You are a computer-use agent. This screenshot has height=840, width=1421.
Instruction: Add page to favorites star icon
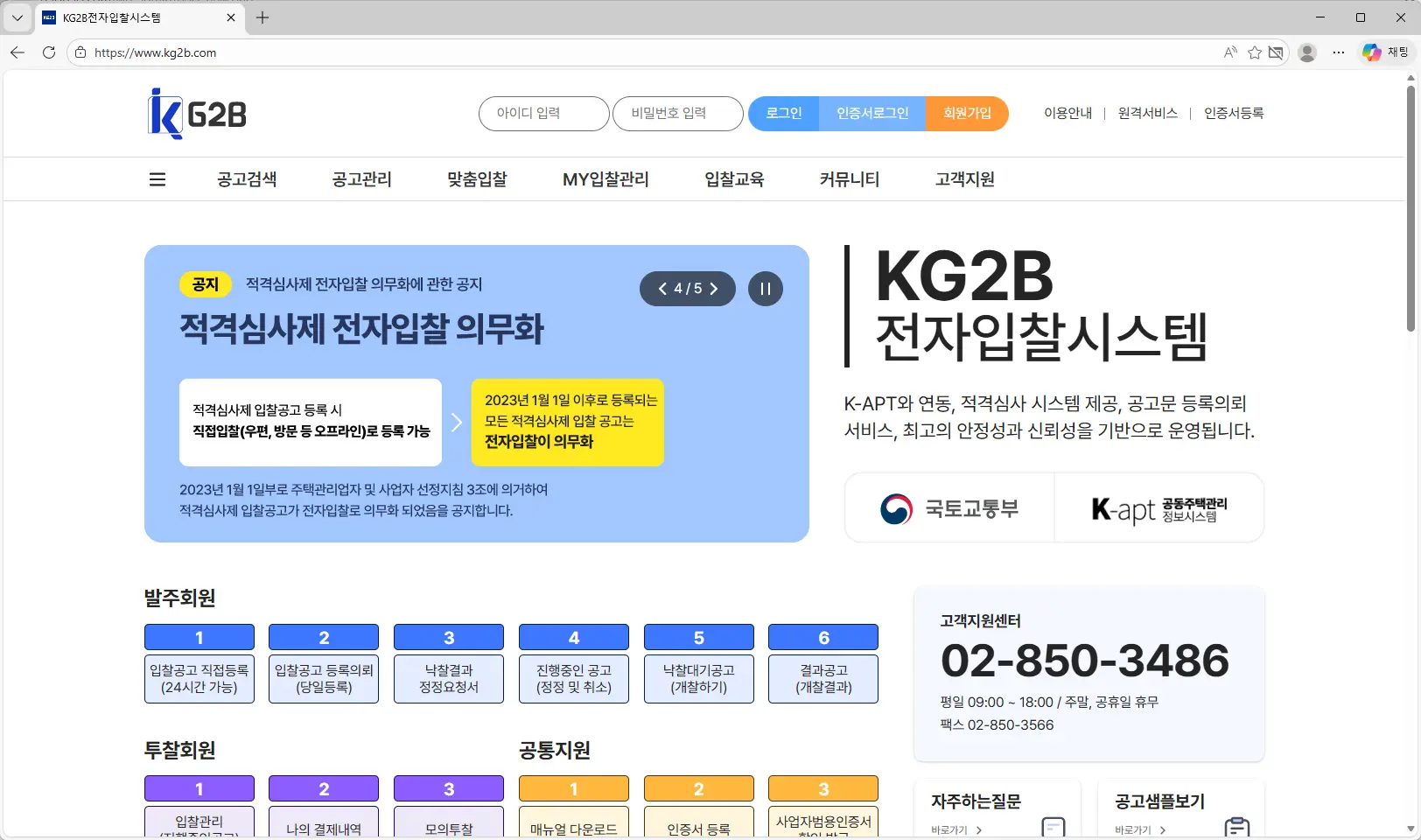click(1254, 52)
